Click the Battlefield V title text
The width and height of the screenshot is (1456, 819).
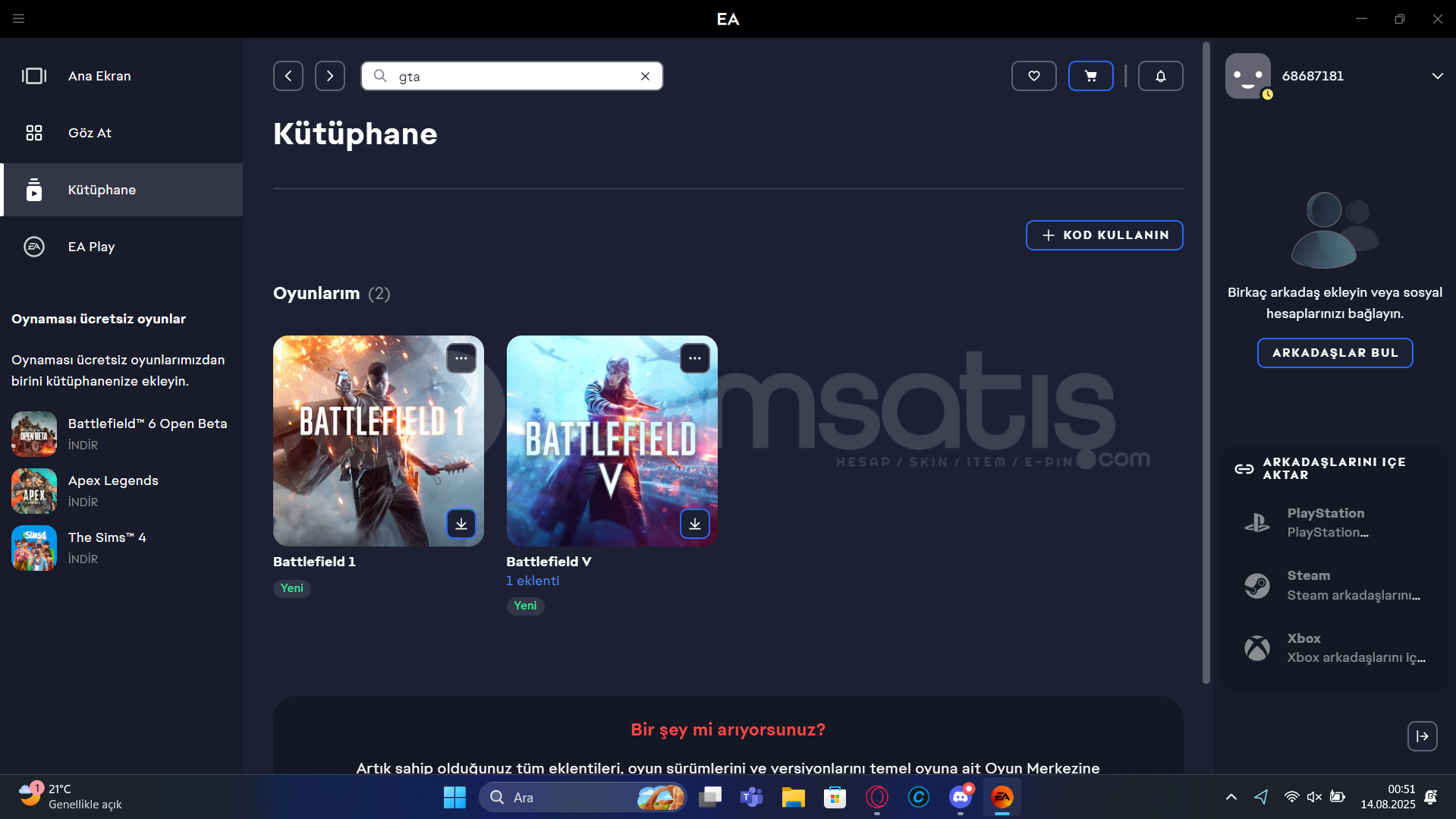[x=549, y=562]
